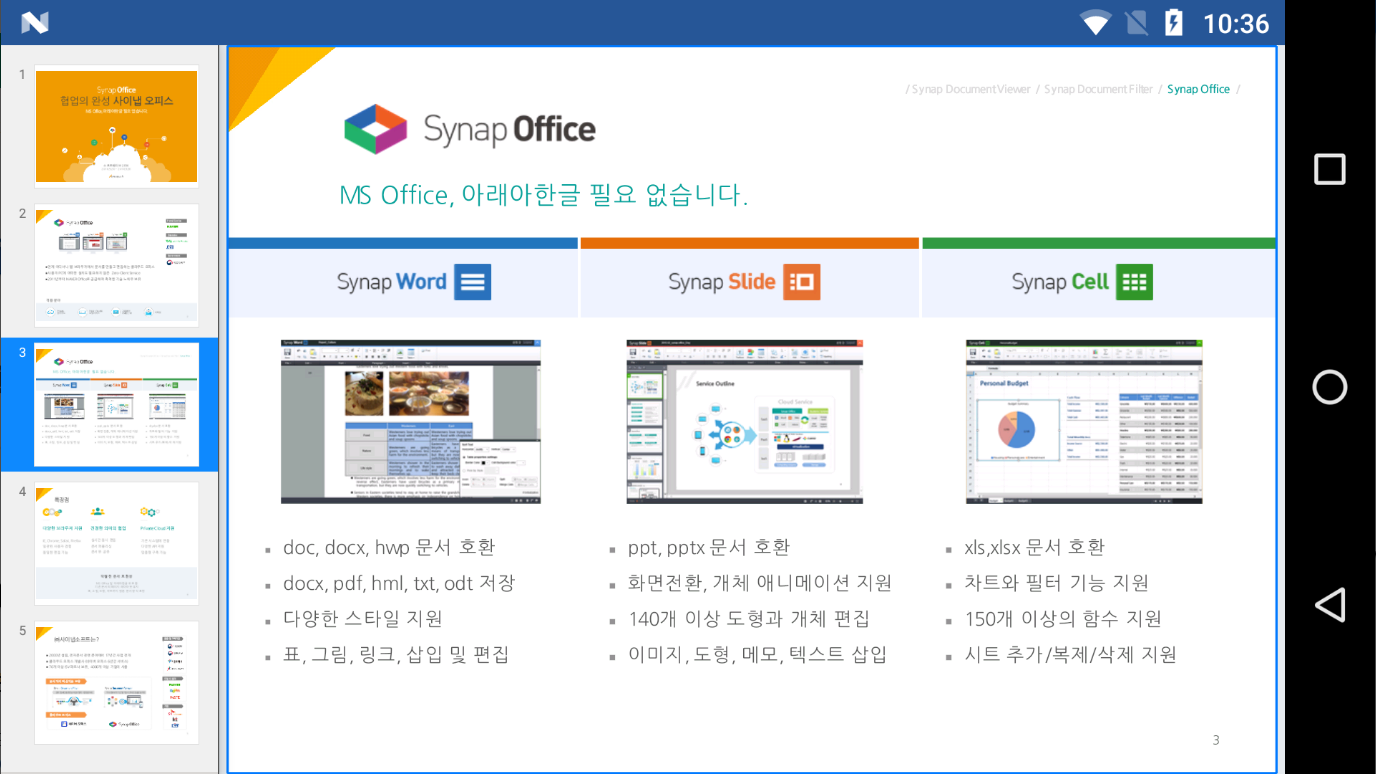Viewport: 1376px width, 774px height.
Task: Tap the 'MS Office, 아래아한글 필요 없습니다.' tagline
Action: (543, 195)
